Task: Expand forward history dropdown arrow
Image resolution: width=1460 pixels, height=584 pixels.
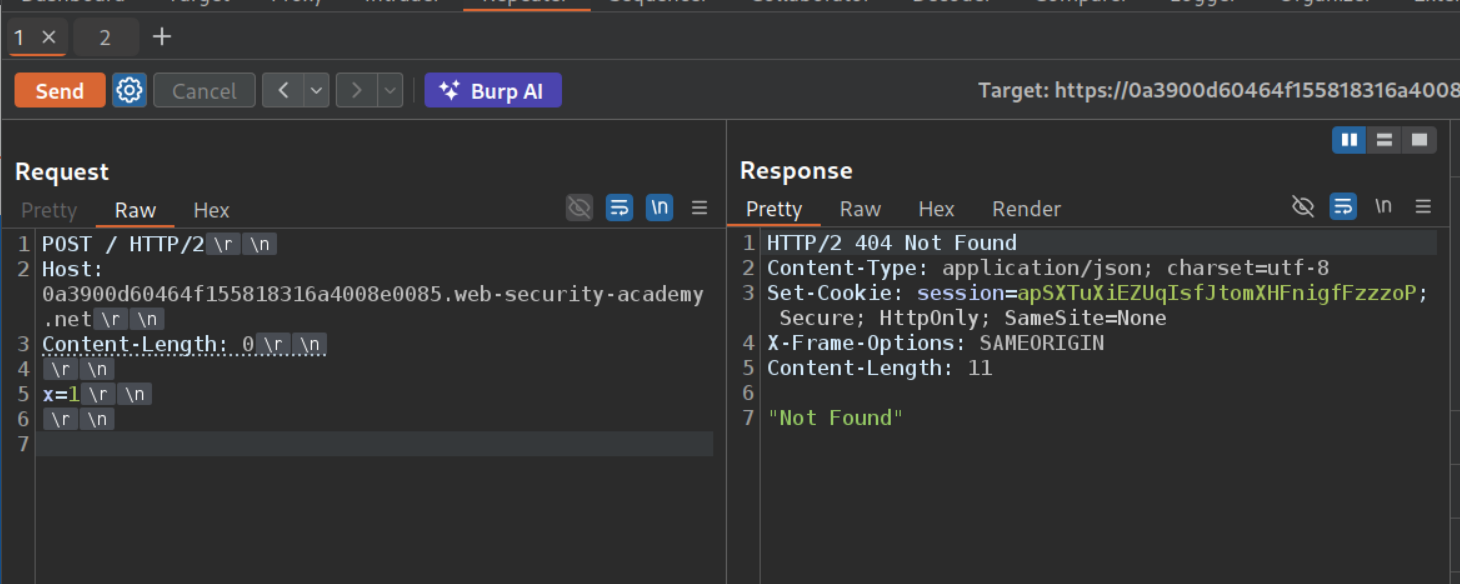Action: pos(390,90)
